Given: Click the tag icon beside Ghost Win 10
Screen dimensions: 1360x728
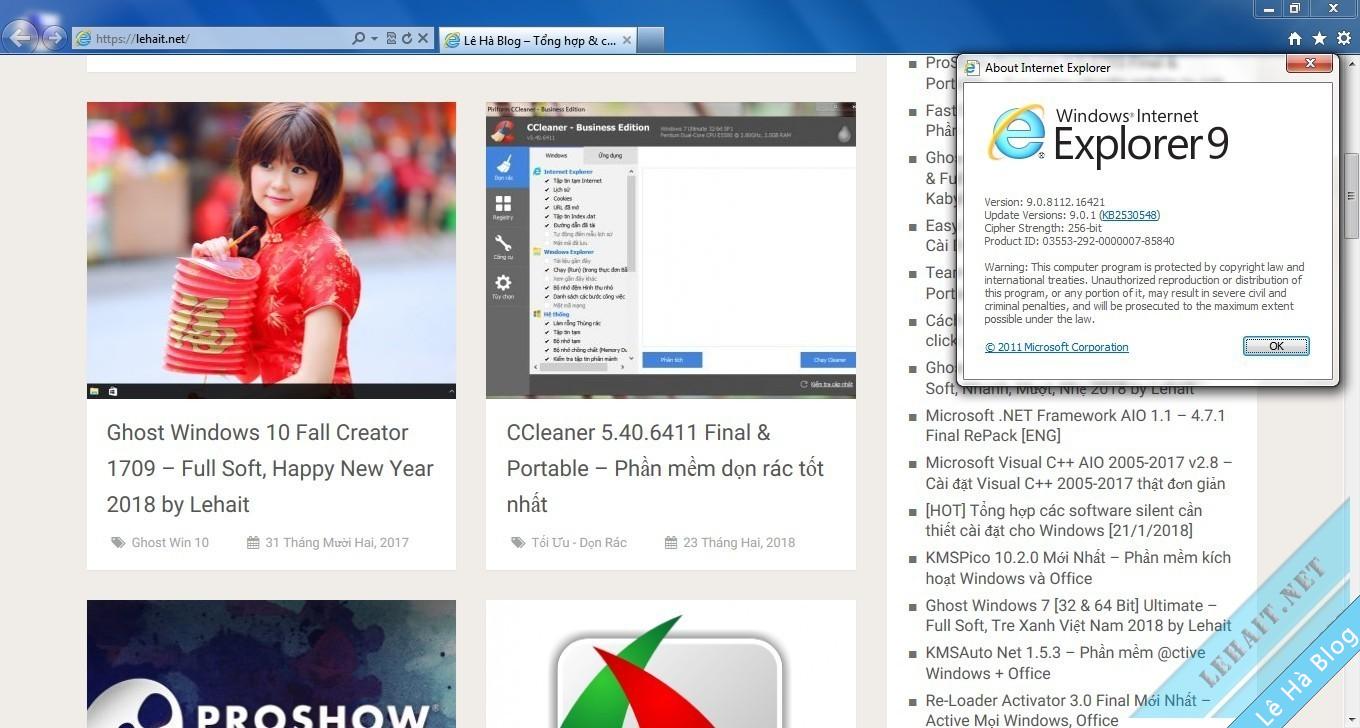Looking at the screenshot, I should coord(118,542).
